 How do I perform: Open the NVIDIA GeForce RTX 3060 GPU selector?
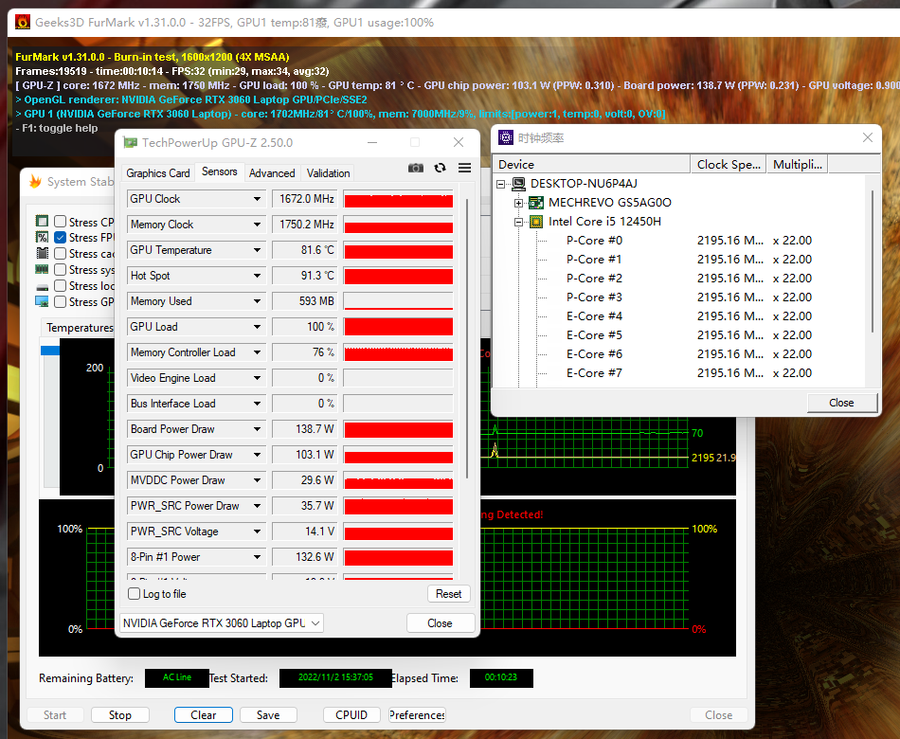click(x=221, y=623)
